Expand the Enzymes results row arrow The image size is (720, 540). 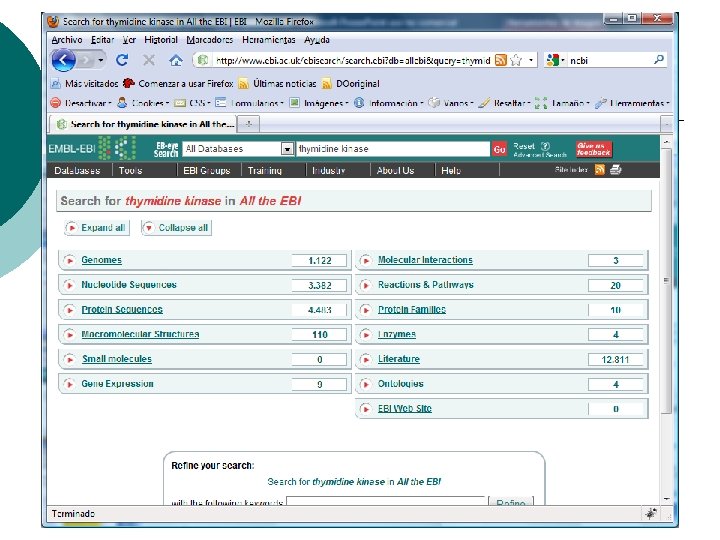pos(366,335)
